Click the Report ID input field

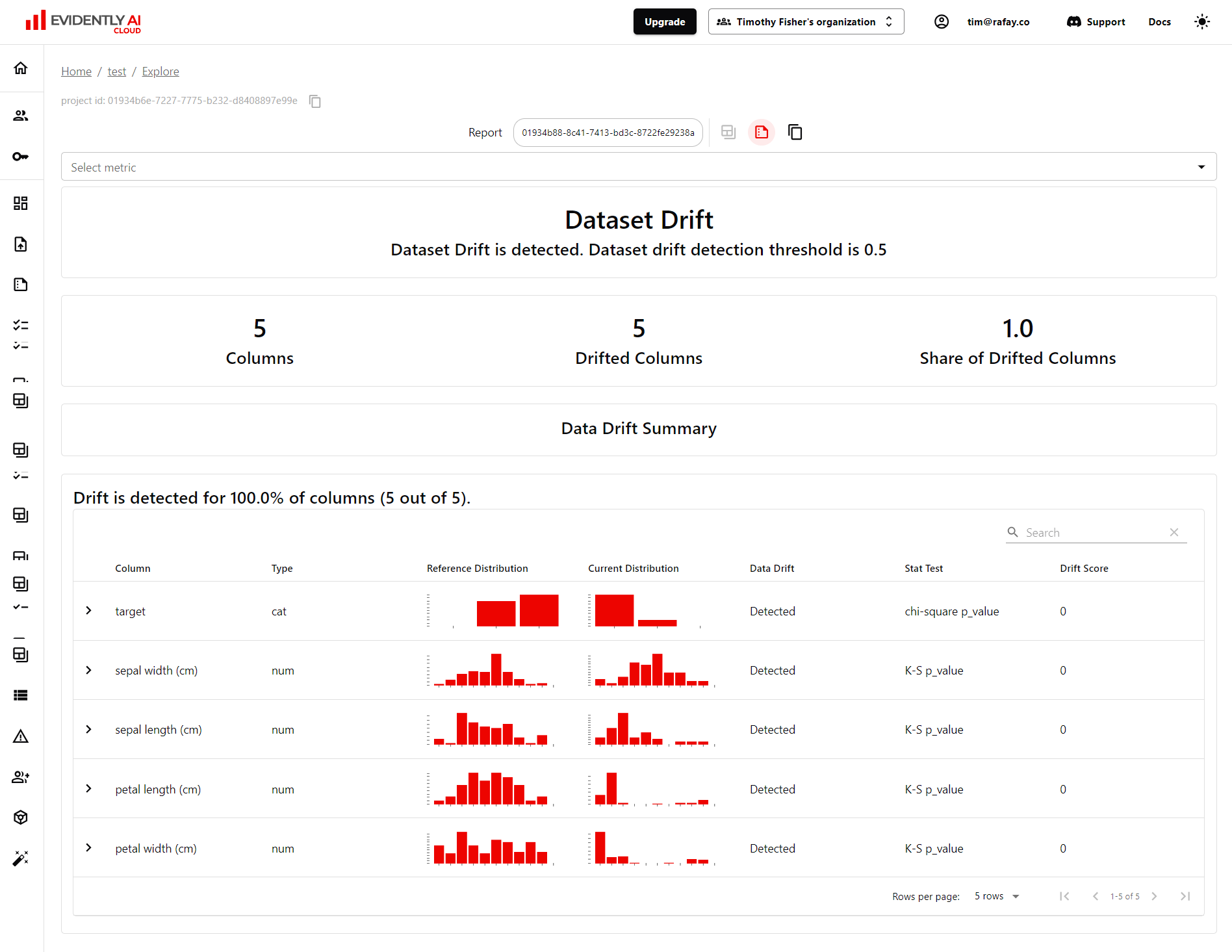tap(608, 133)
